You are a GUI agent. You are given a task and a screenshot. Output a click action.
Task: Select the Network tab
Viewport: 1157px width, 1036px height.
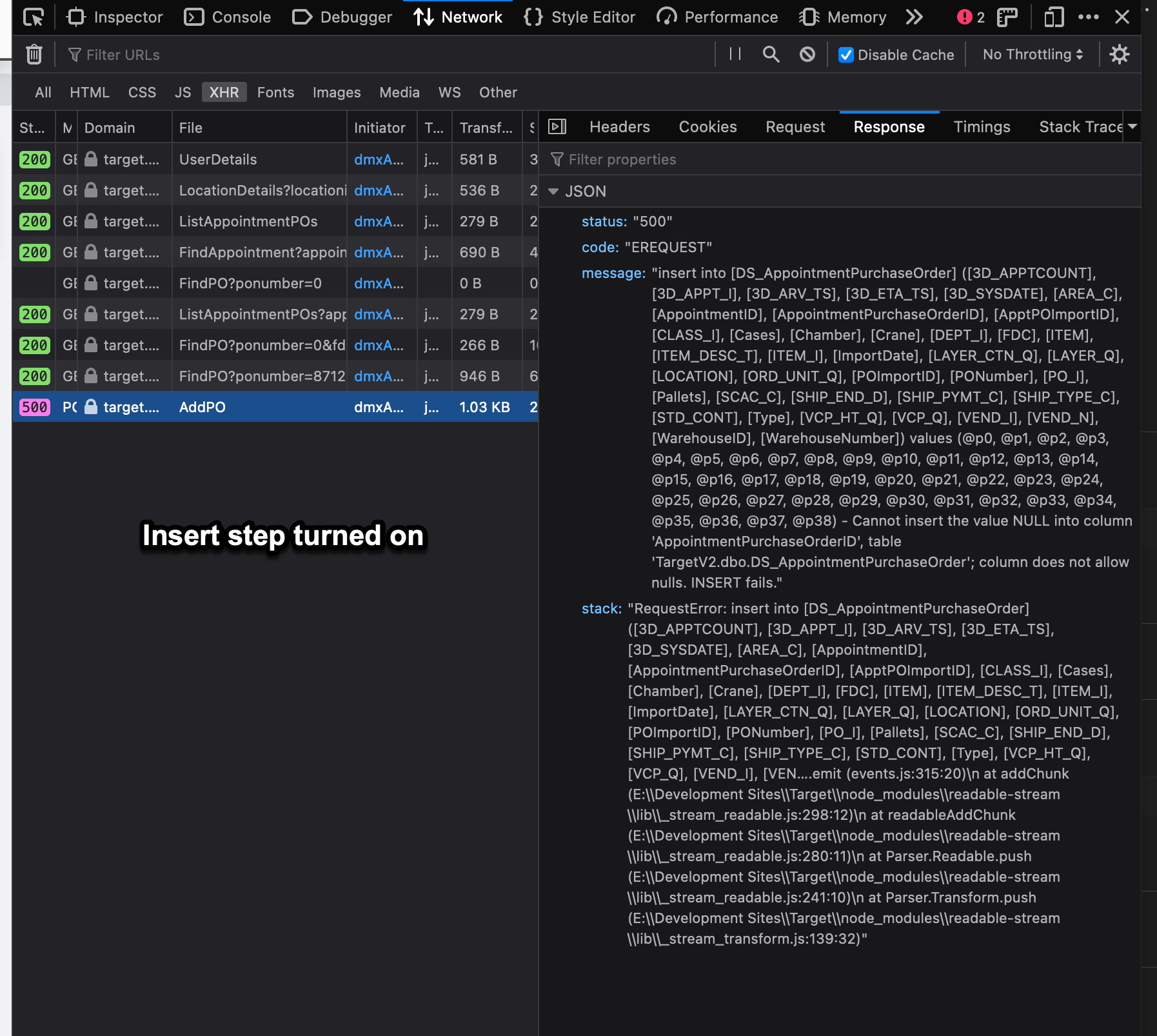coord(458,17)
